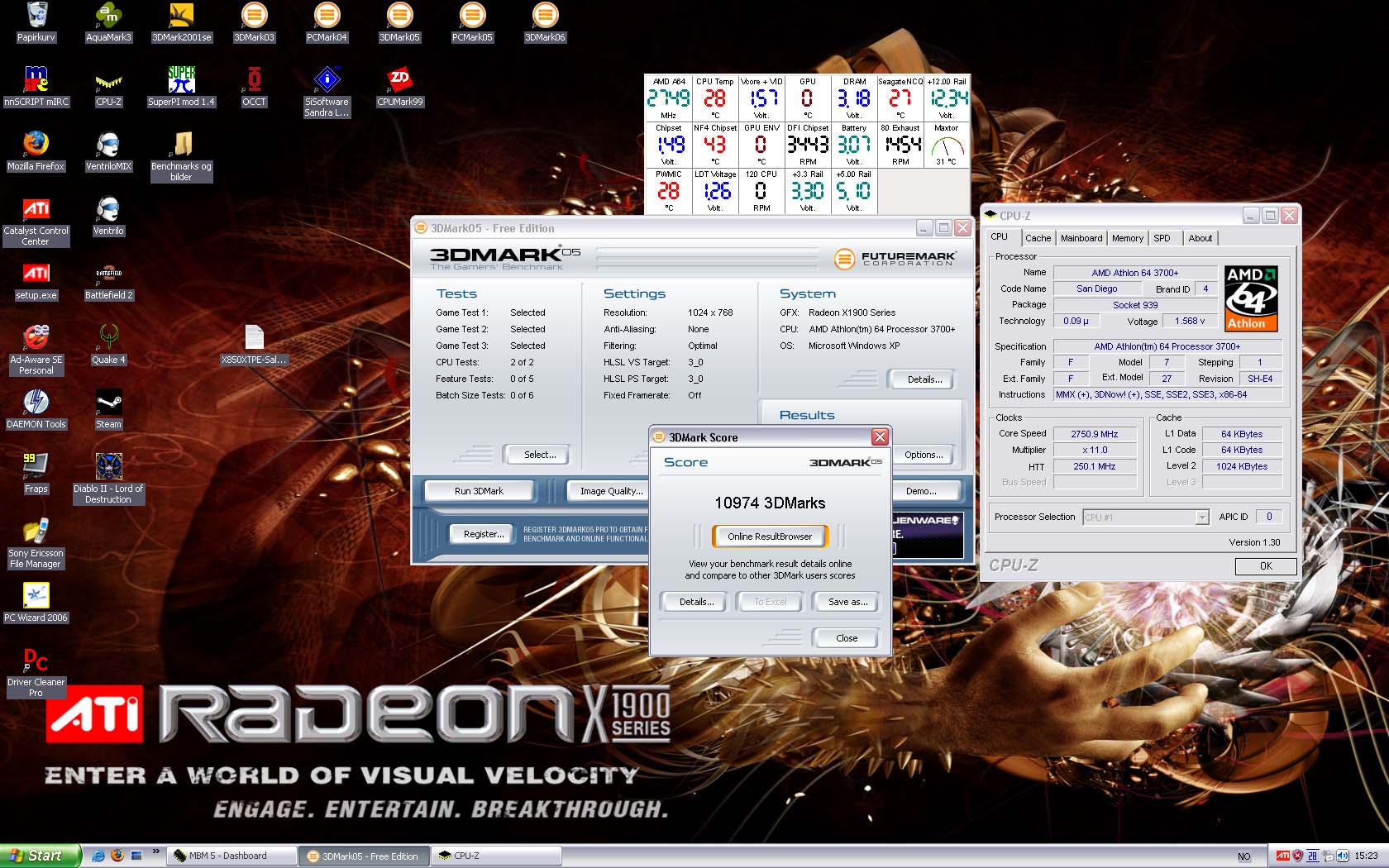
Task: Open Details in the 3DMark Score dialog
Action: point(696,602)
